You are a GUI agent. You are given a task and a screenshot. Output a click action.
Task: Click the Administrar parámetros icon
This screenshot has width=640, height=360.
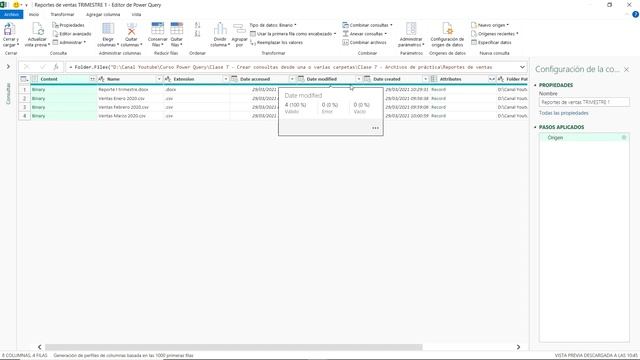(x=411, y=29)
